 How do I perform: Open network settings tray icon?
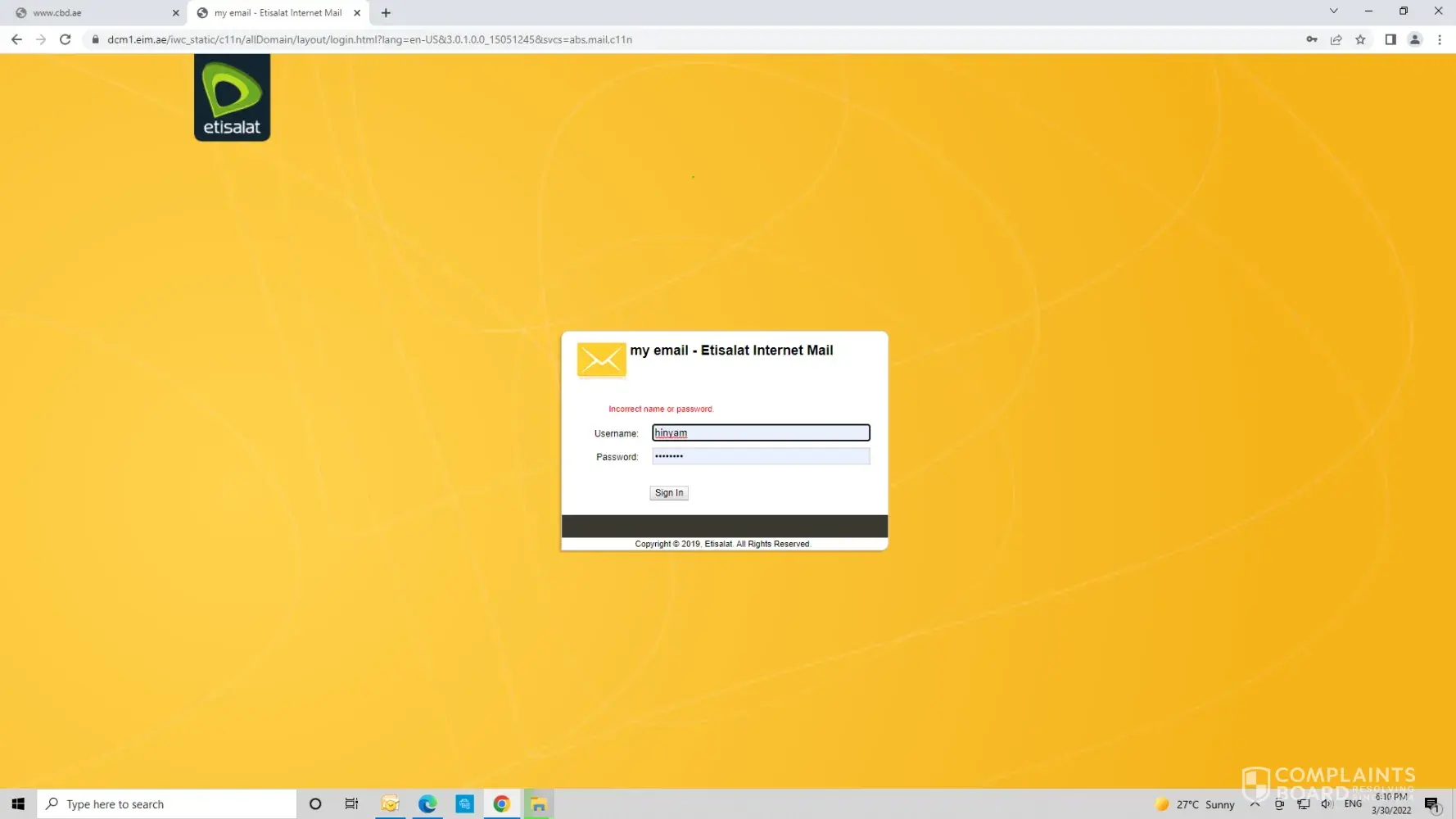[x=1304, y=804]
